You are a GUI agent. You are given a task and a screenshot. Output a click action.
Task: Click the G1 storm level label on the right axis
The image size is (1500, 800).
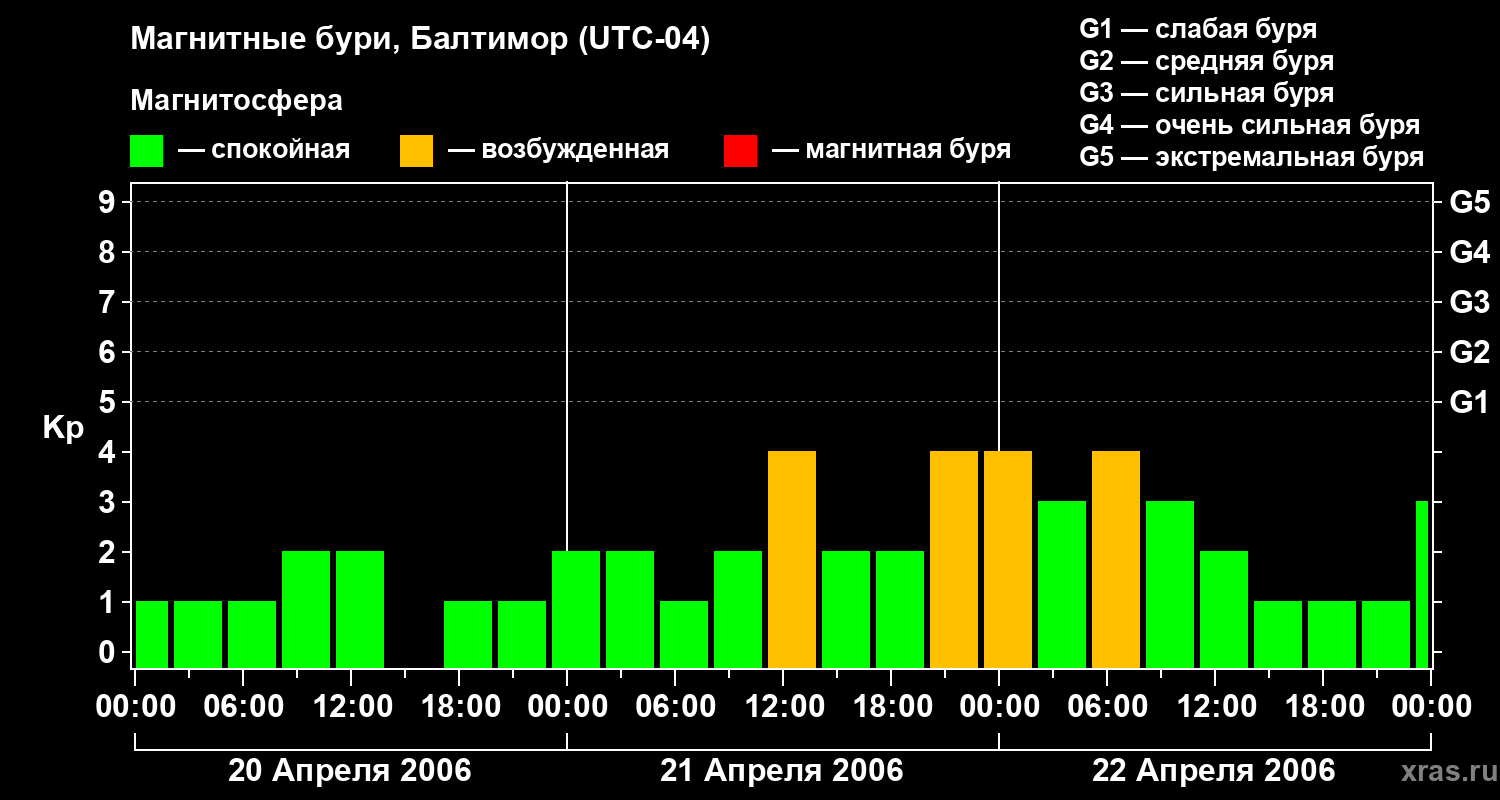[x=1470, y=403]
